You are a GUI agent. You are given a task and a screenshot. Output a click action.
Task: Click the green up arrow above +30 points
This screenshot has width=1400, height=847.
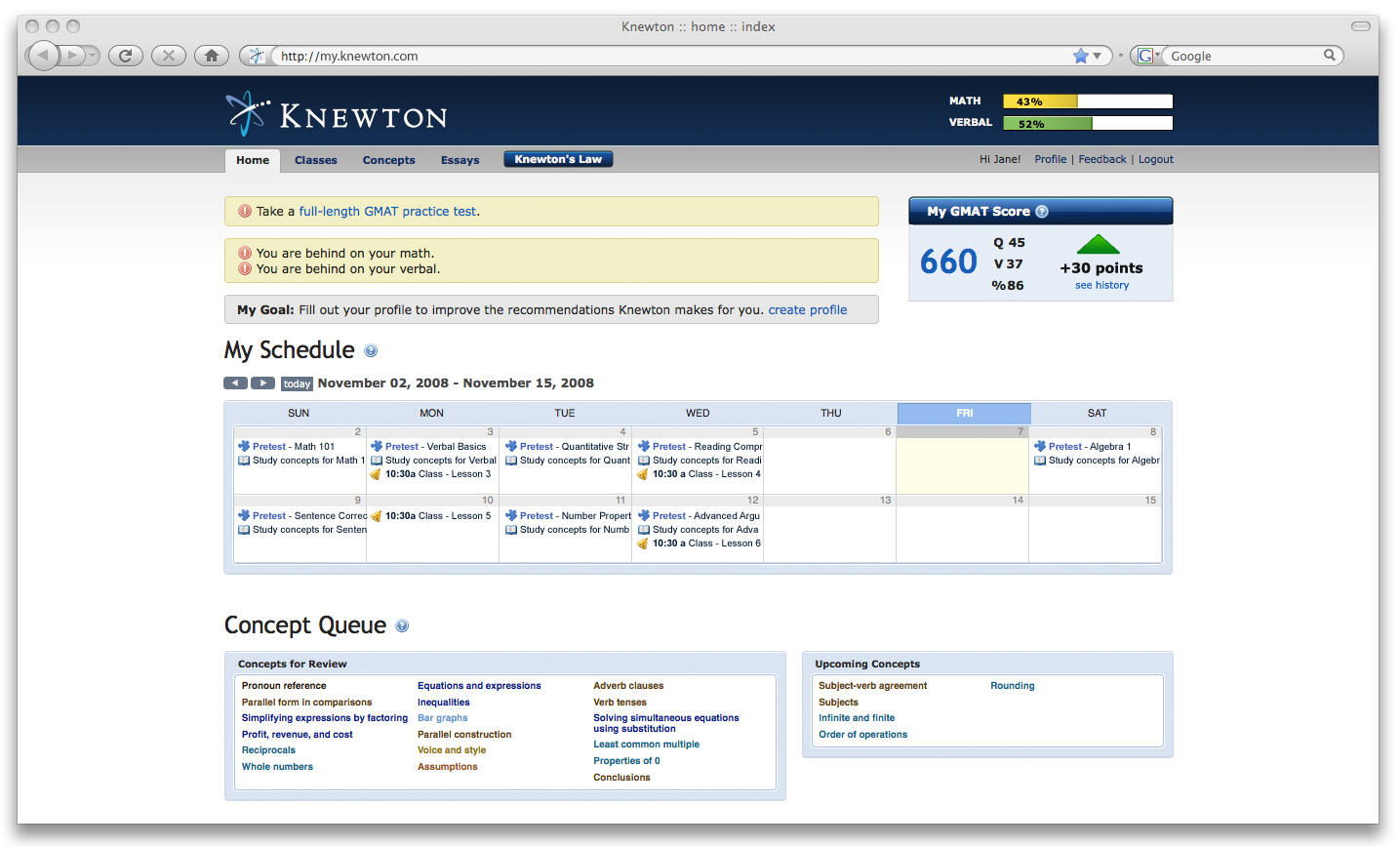tap(1099, 244)
